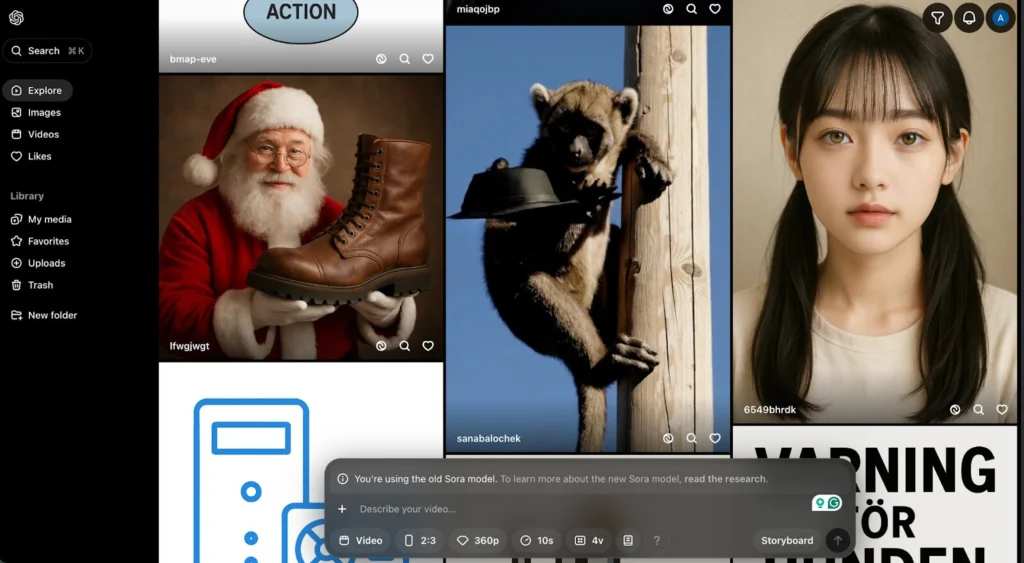Click the question mark help icon
Image resolution: width=1024 pixels, height=563 pixels.
coord(656,540)
